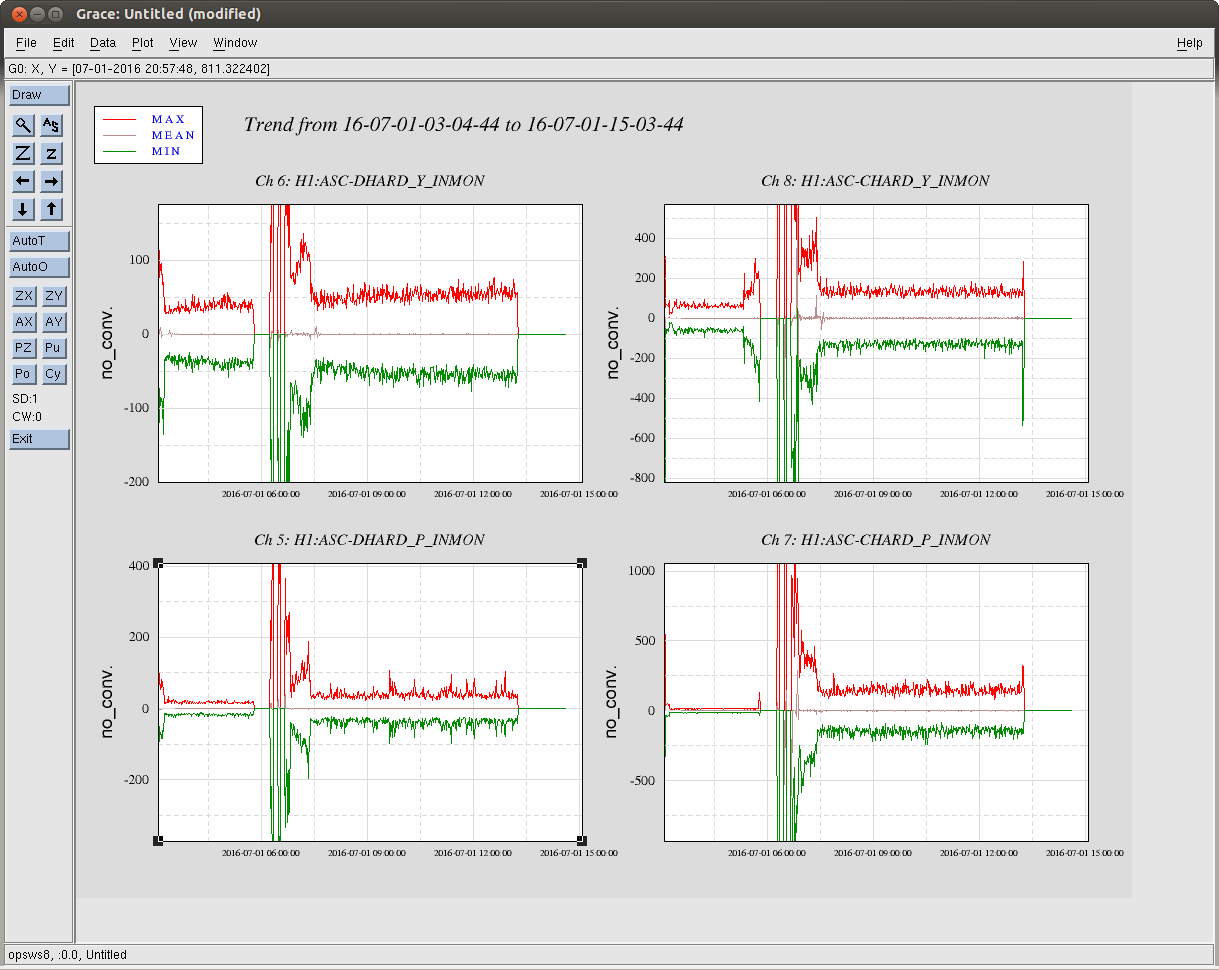
Task: Click the no_conv. axis label of Ch 7 graph
Action: [613, 701]
